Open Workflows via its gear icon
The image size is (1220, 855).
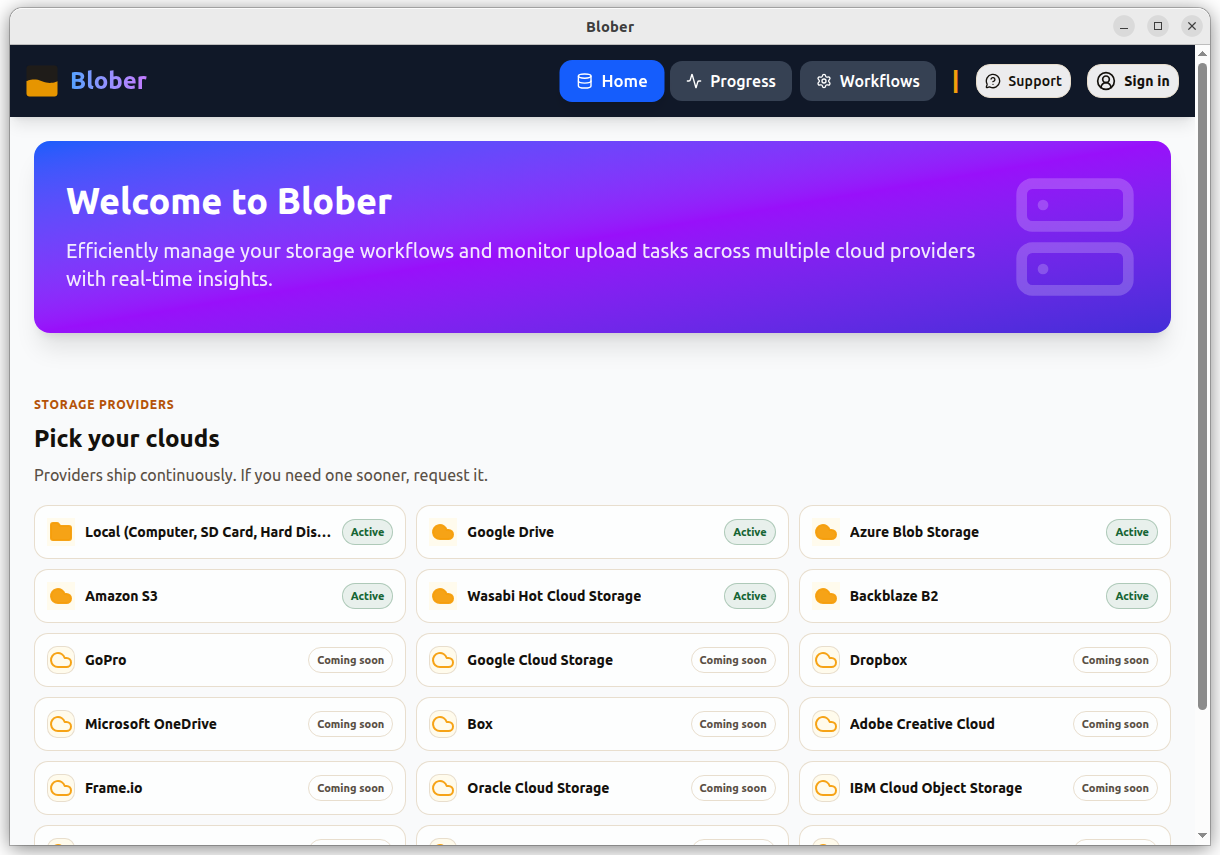click(x=824, y=81)
